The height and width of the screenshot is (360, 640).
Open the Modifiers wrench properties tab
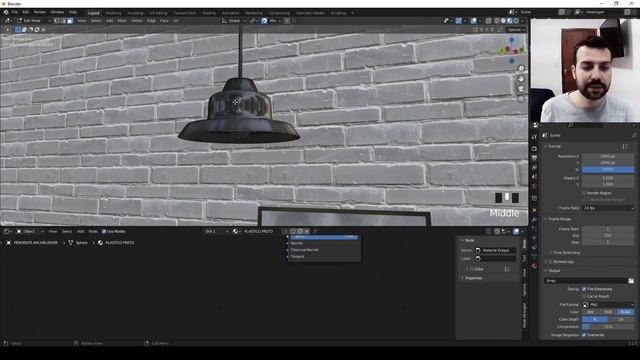point(534,220)
